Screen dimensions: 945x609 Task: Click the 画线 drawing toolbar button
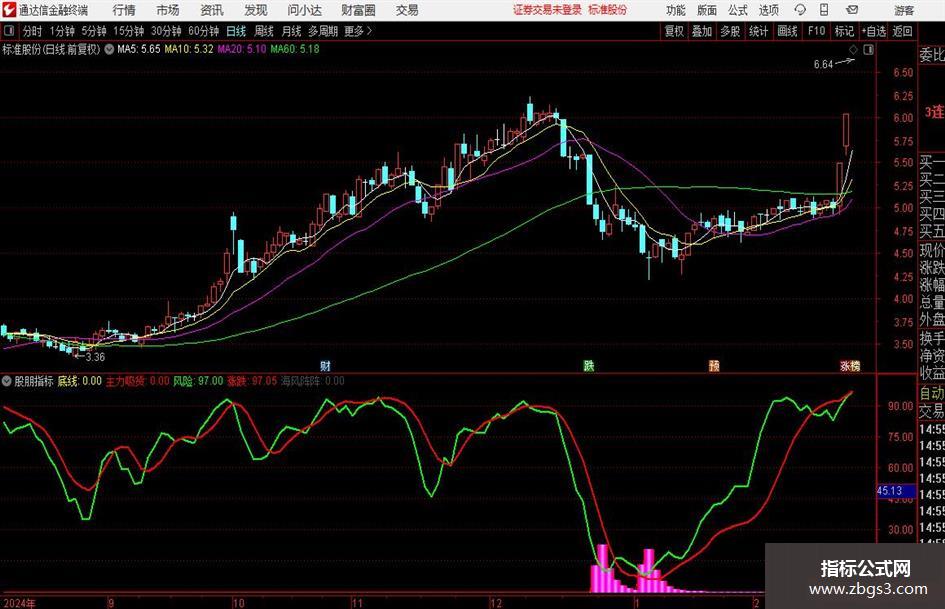787,31
